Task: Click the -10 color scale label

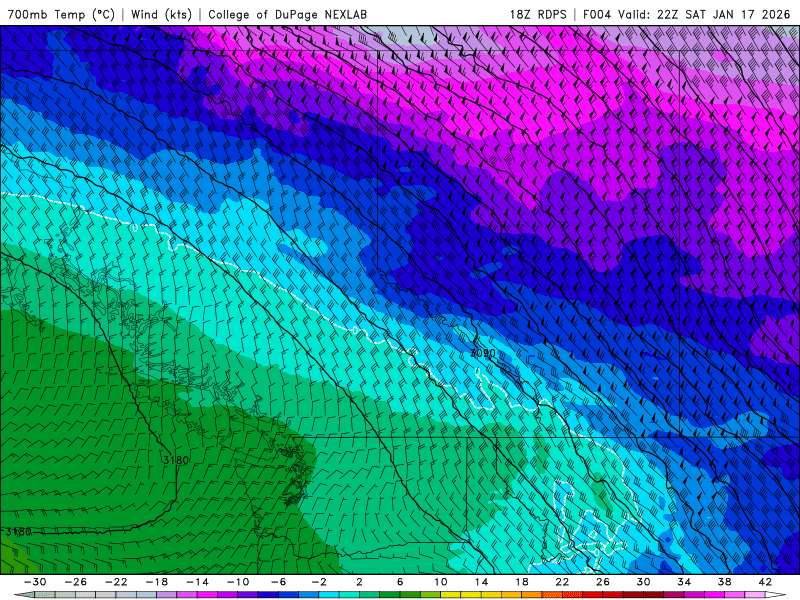Action: (x=238, y=582)
